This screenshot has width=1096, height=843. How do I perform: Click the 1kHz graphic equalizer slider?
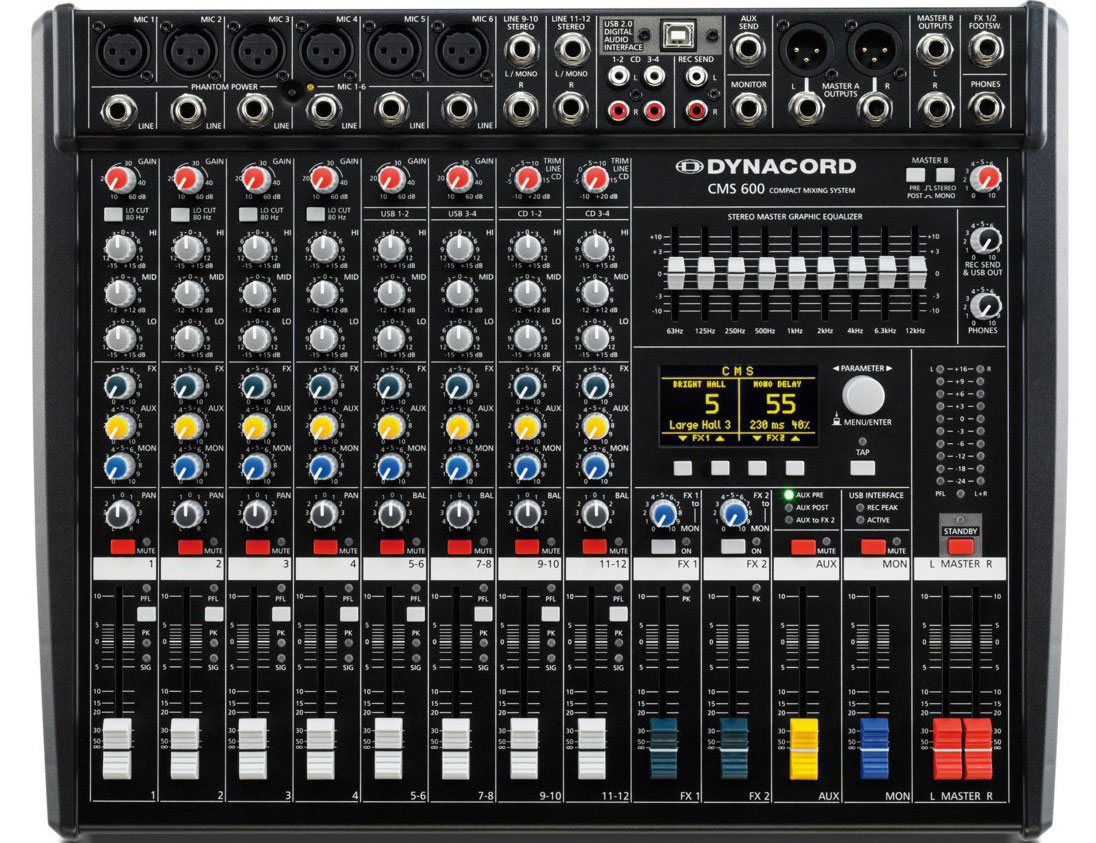coord(796,273)
